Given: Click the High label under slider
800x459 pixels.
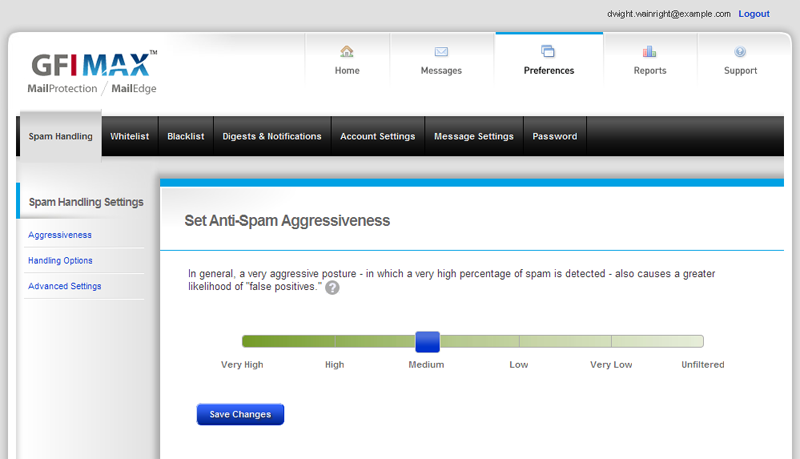Looking at the screenshot, I should click(335, 365).
